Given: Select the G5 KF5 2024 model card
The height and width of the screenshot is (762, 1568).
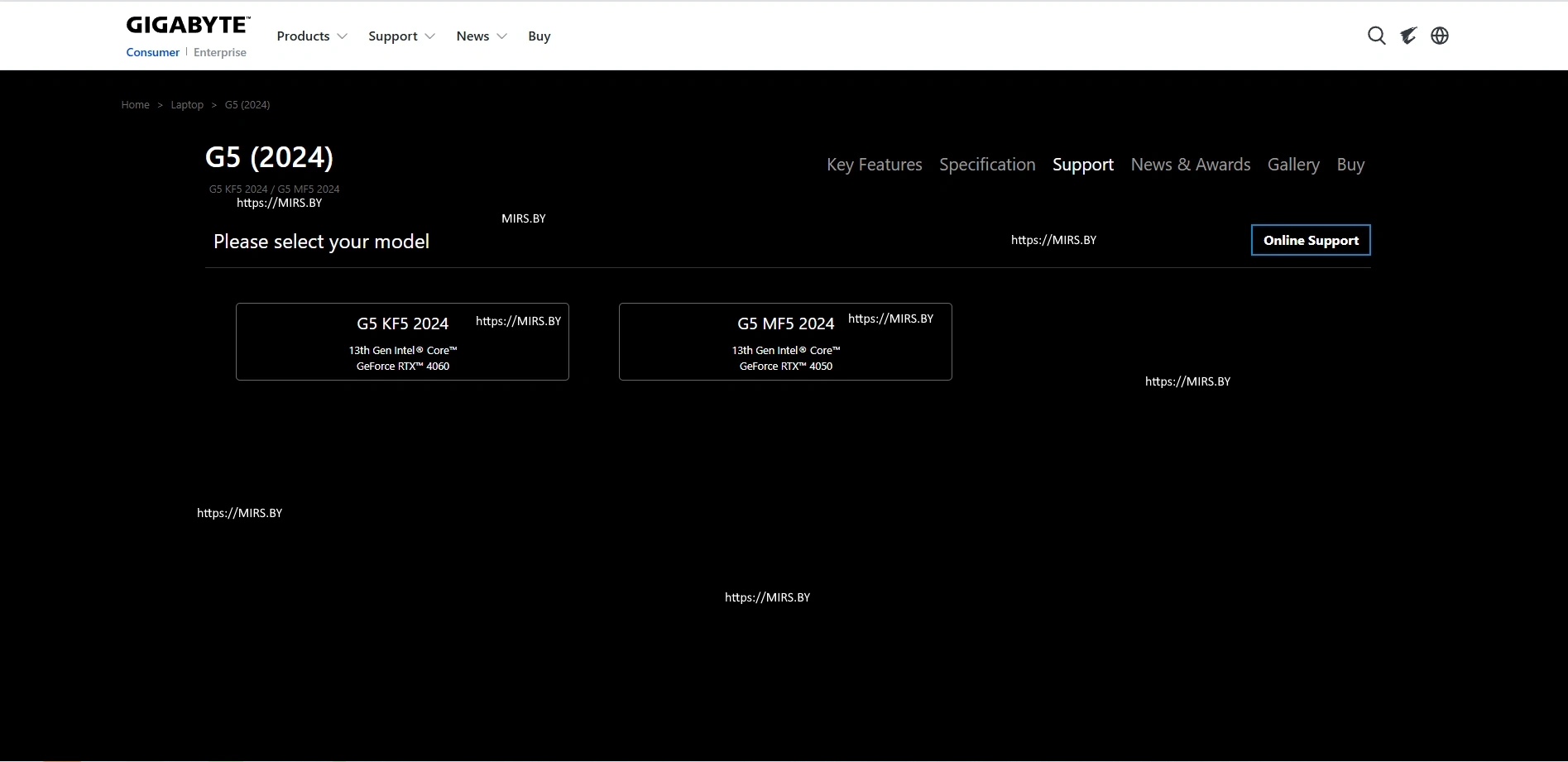Looking at the screenshot, I should 402,342.
